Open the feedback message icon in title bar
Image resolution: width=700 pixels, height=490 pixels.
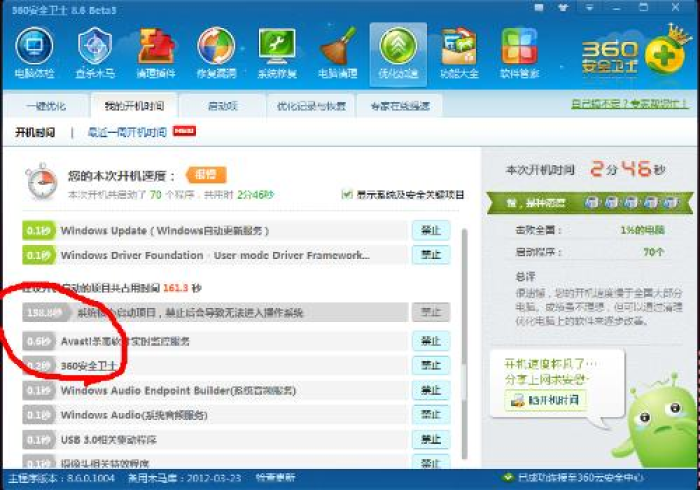(539, 8)
